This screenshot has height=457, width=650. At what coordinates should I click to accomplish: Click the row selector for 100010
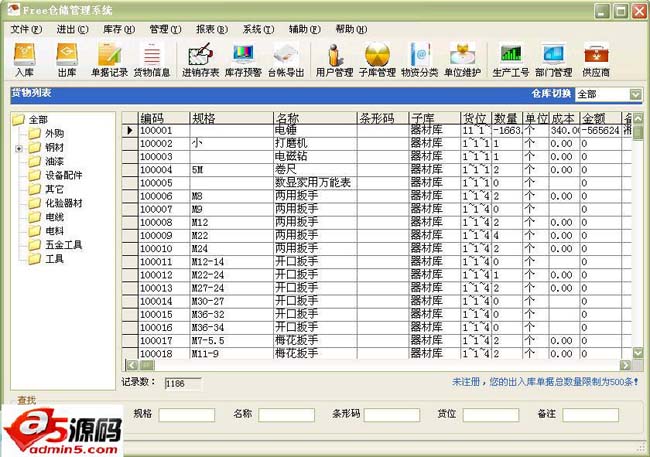(130, 249)
